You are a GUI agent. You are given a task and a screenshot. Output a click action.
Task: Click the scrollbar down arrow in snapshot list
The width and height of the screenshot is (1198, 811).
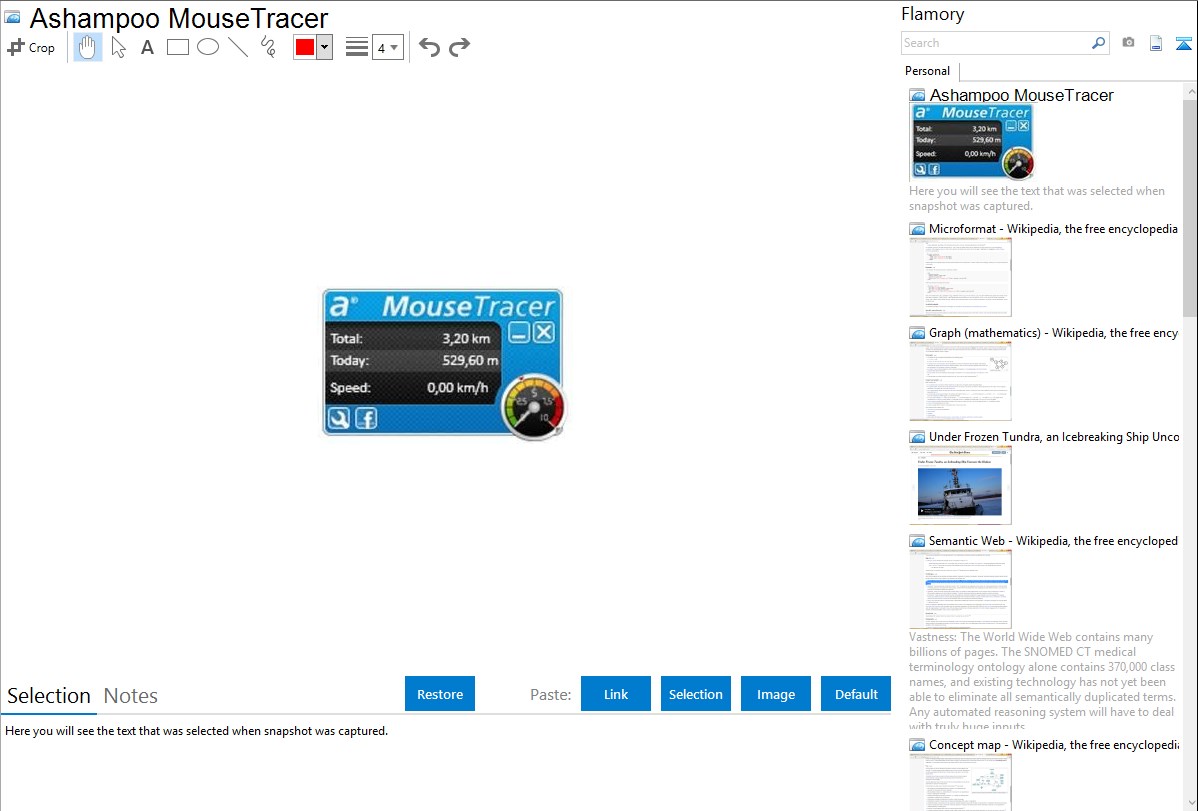[x=1190, y=803]
